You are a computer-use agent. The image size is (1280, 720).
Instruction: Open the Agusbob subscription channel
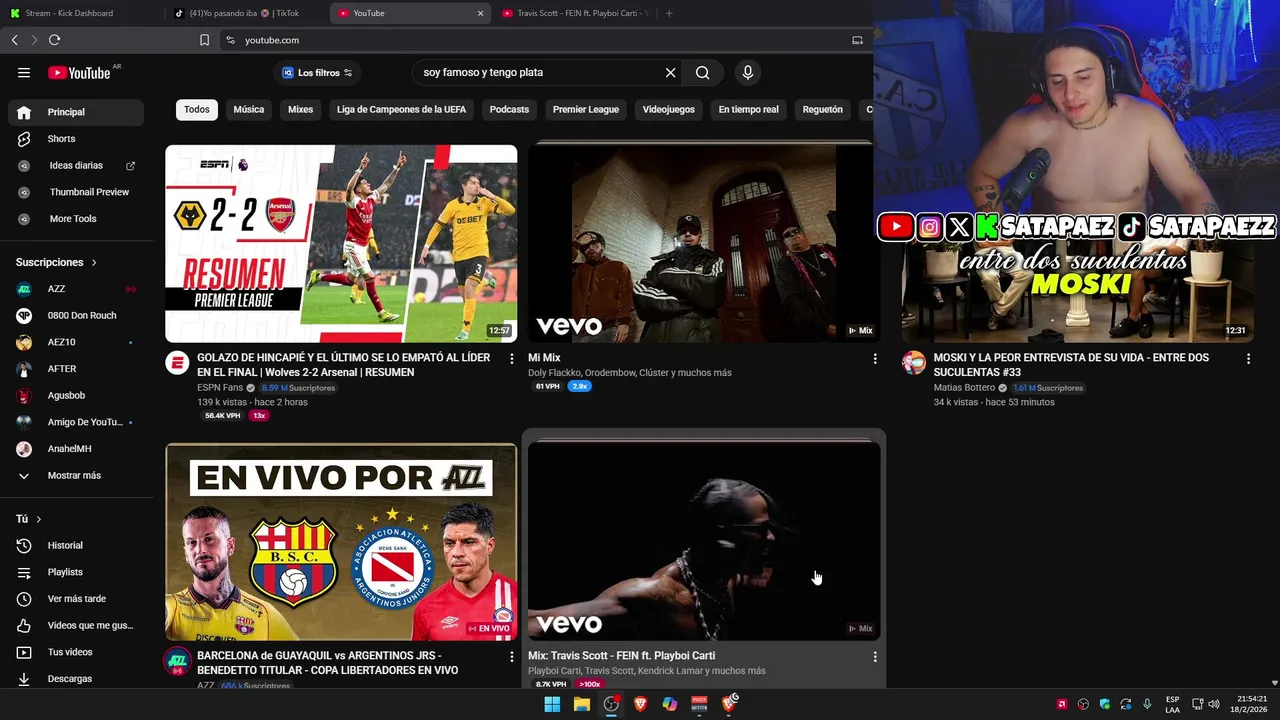click(x=76, y=395)
